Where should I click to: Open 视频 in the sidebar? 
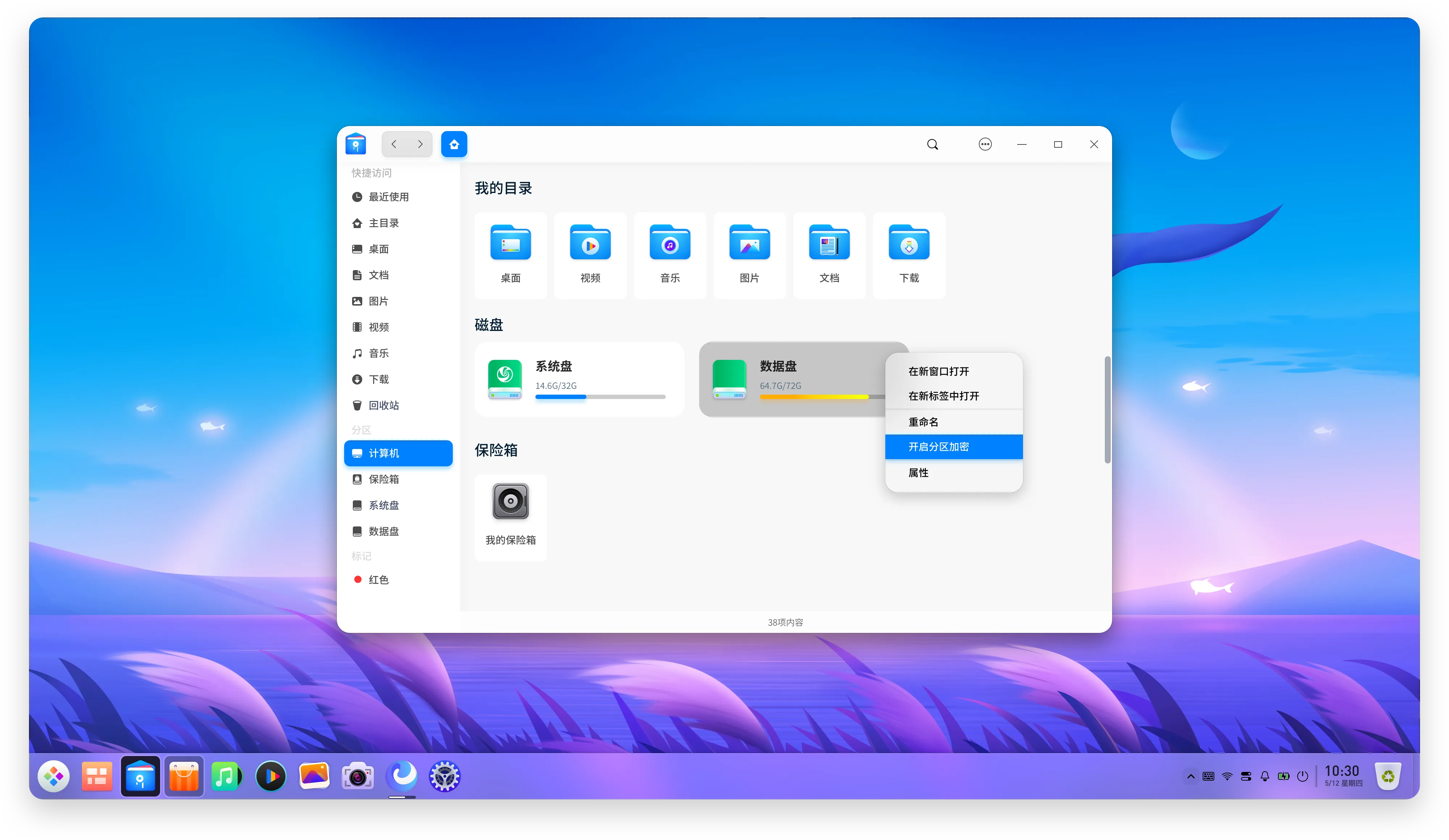click(398, 327)
